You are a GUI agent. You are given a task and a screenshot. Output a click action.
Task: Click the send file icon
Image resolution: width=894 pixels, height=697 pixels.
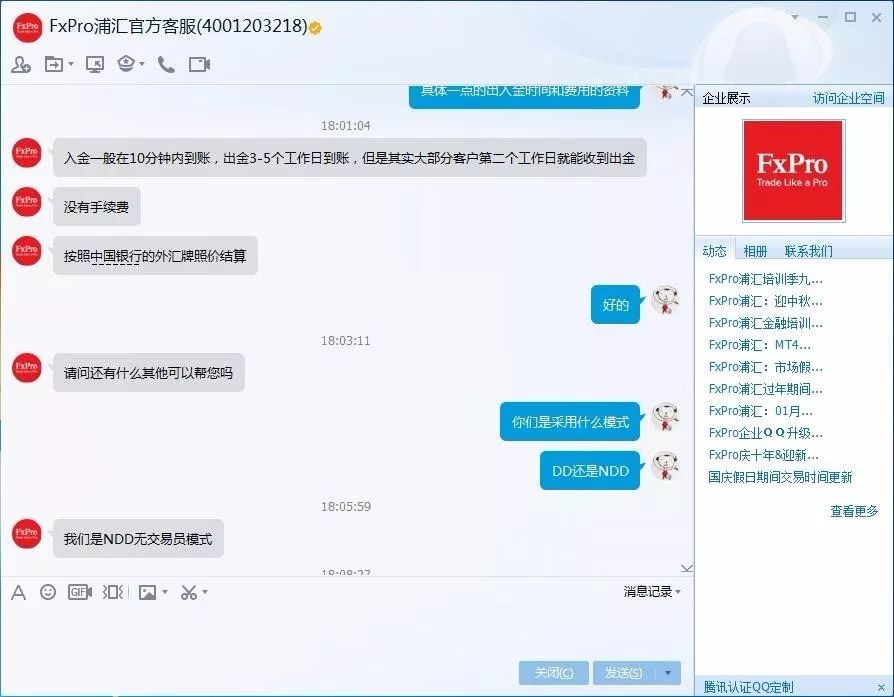pos(53,63)
